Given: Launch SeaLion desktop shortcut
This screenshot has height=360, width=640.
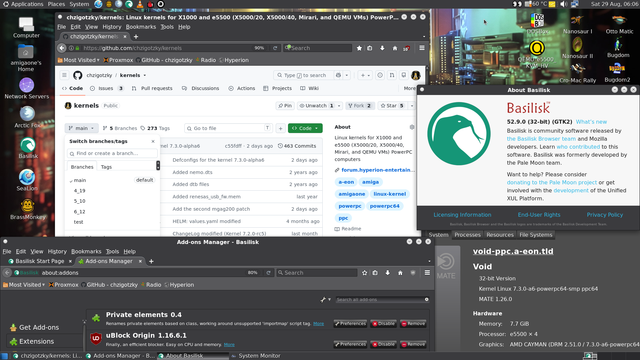Looking at the screenshot, I should tap(27, 180).
